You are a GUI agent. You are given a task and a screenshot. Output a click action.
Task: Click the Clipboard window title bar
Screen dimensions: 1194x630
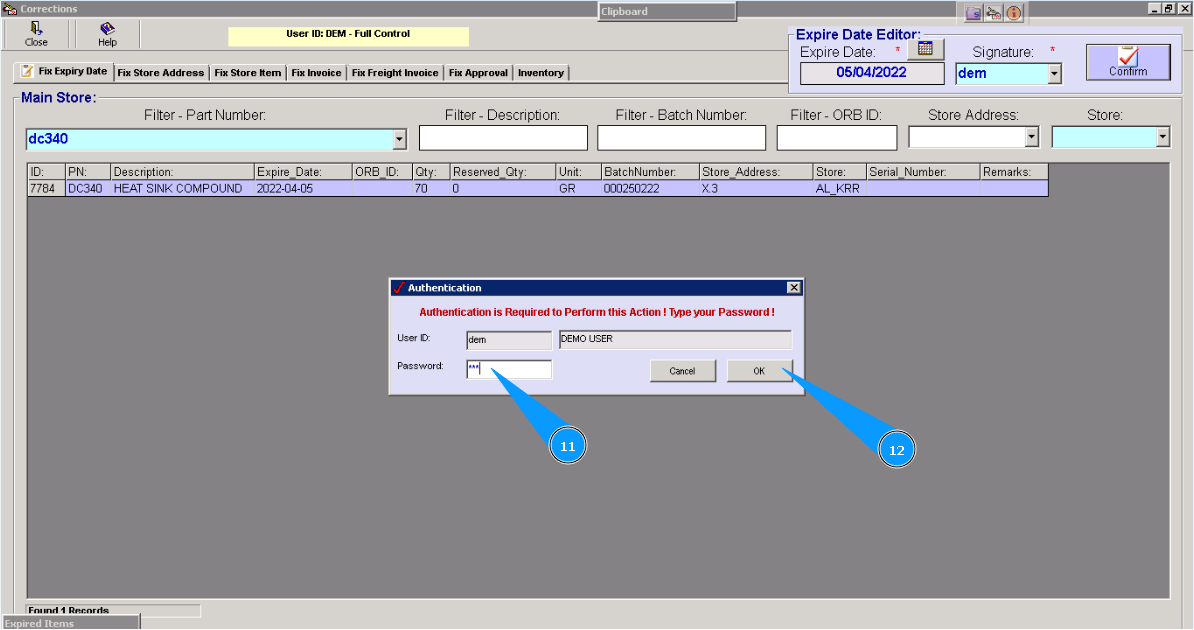(667, 11)
